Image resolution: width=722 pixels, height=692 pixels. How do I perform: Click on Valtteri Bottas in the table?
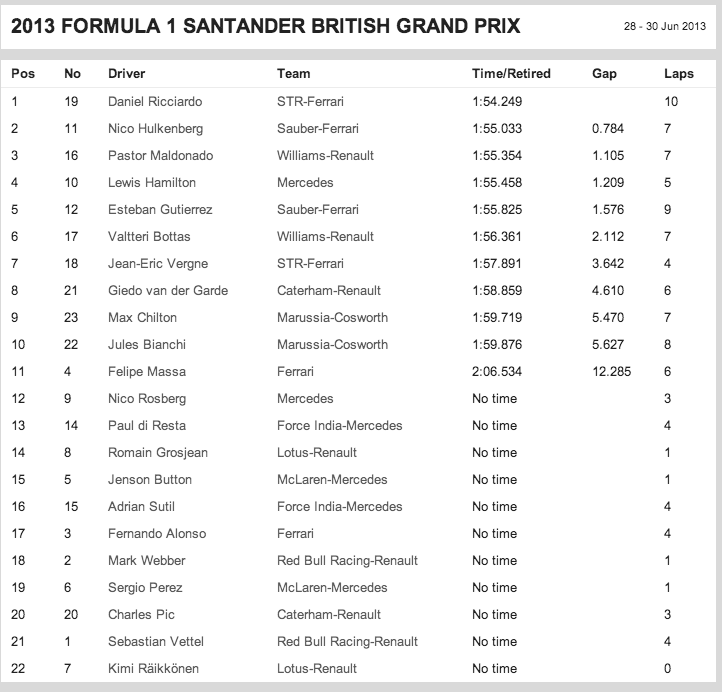tap(148, 237)
